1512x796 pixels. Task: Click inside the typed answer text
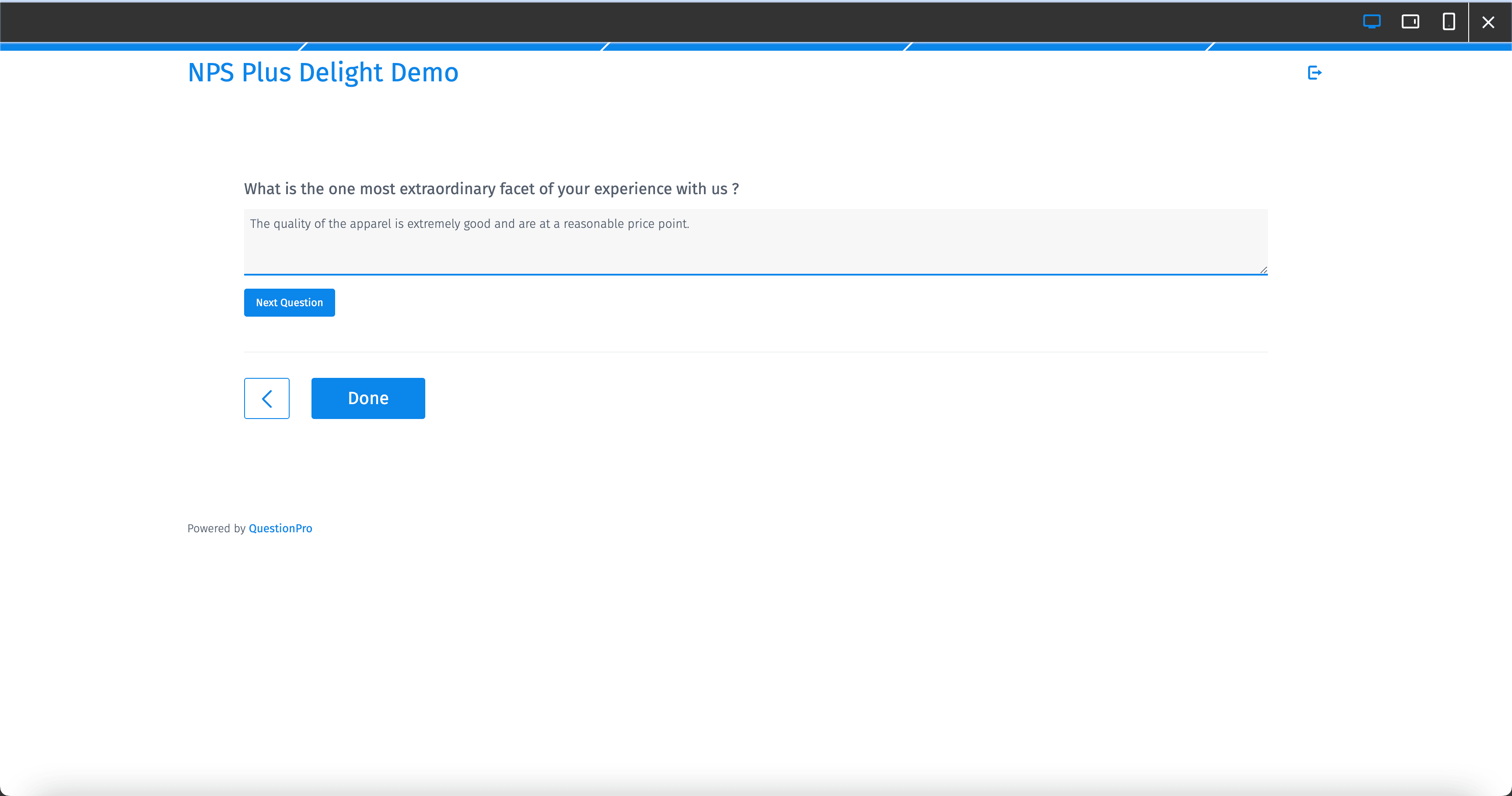point(469,223)
